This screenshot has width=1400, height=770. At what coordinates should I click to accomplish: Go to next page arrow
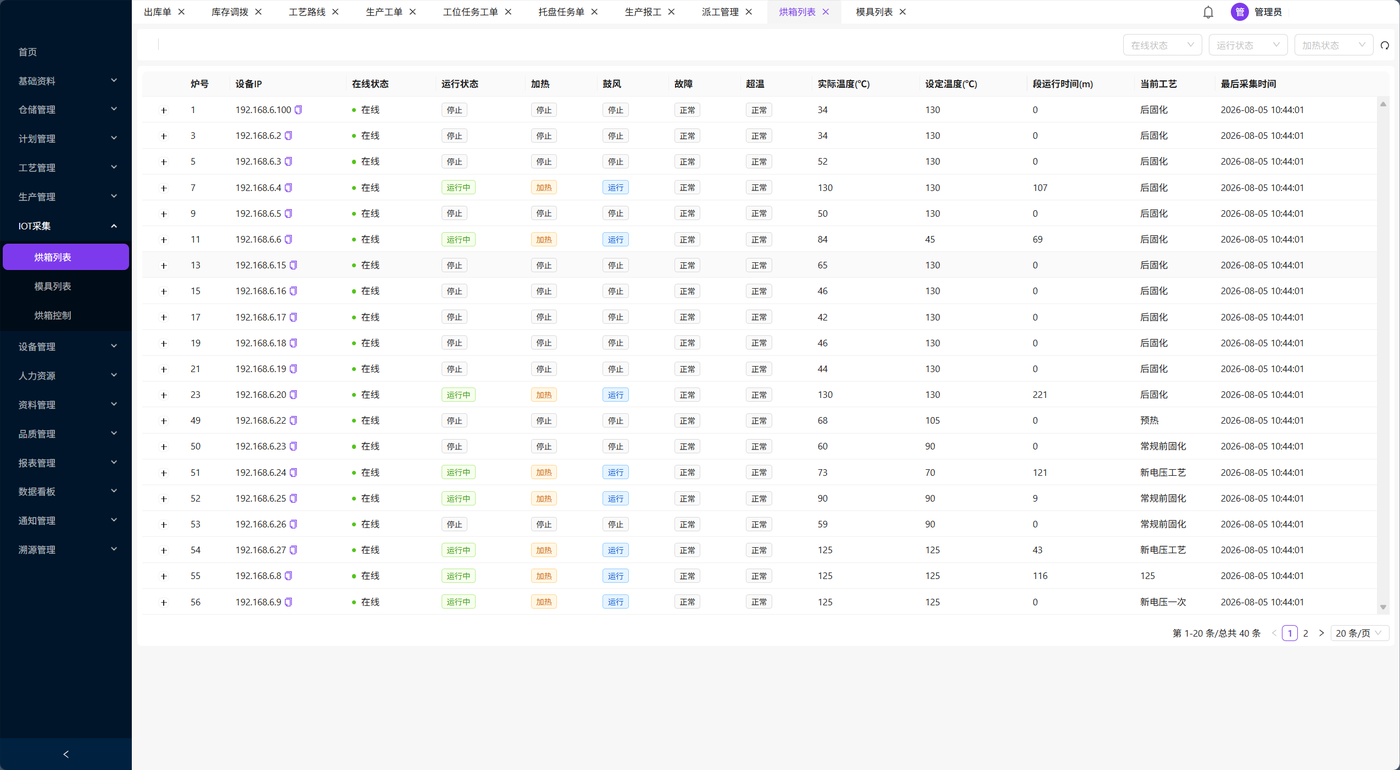1321,633
